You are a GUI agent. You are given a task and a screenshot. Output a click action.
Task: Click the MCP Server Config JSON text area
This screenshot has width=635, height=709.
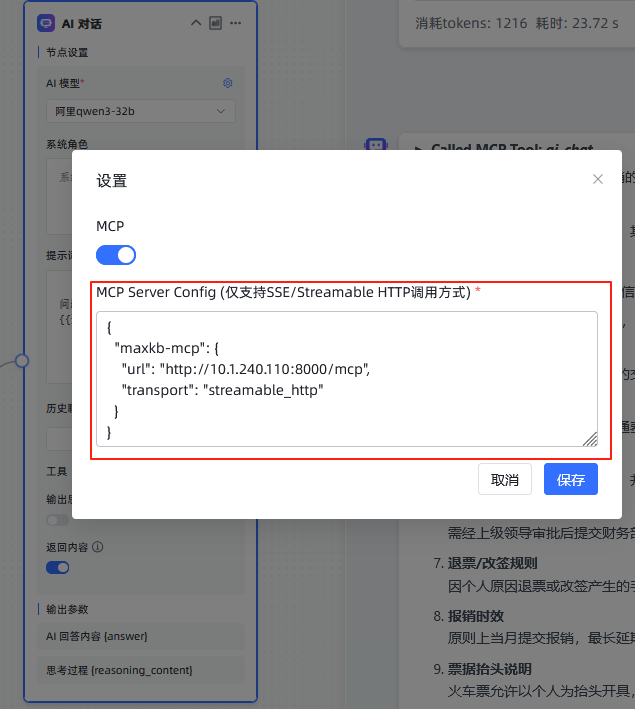click(346, 378)
